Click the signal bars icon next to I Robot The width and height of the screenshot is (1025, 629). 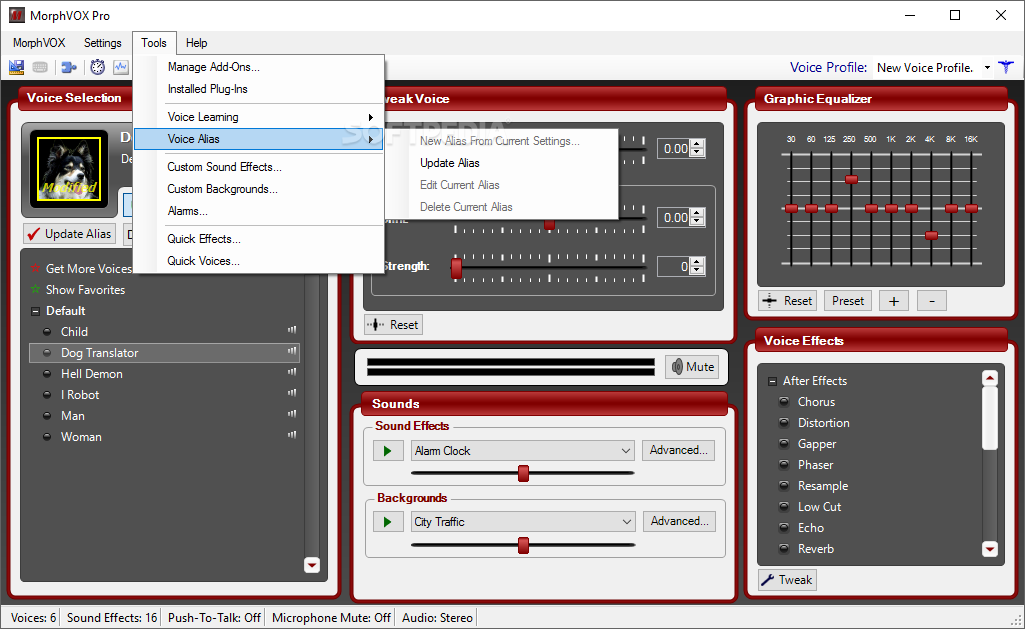pyautogui.click(x=292, y=393)
